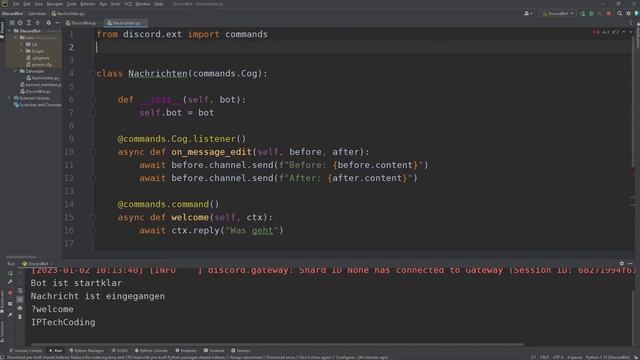Collapse the DiscordBot root folder
The width and height of the screenshot is (640, 360).
[x=9, y=31]
